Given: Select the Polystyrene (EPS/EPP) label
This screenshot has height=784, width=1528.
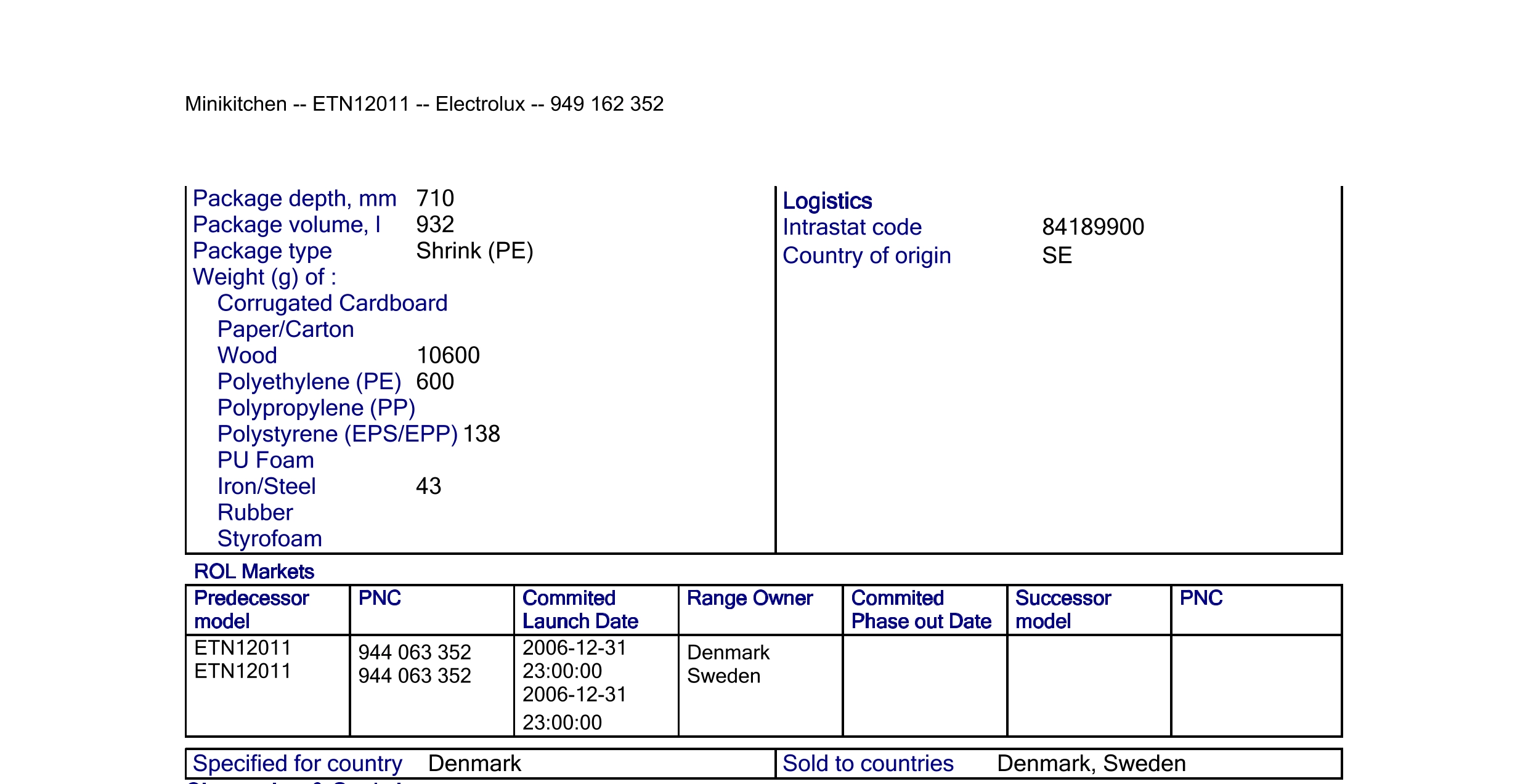Looking at the screenshot, I should (338, 434).
